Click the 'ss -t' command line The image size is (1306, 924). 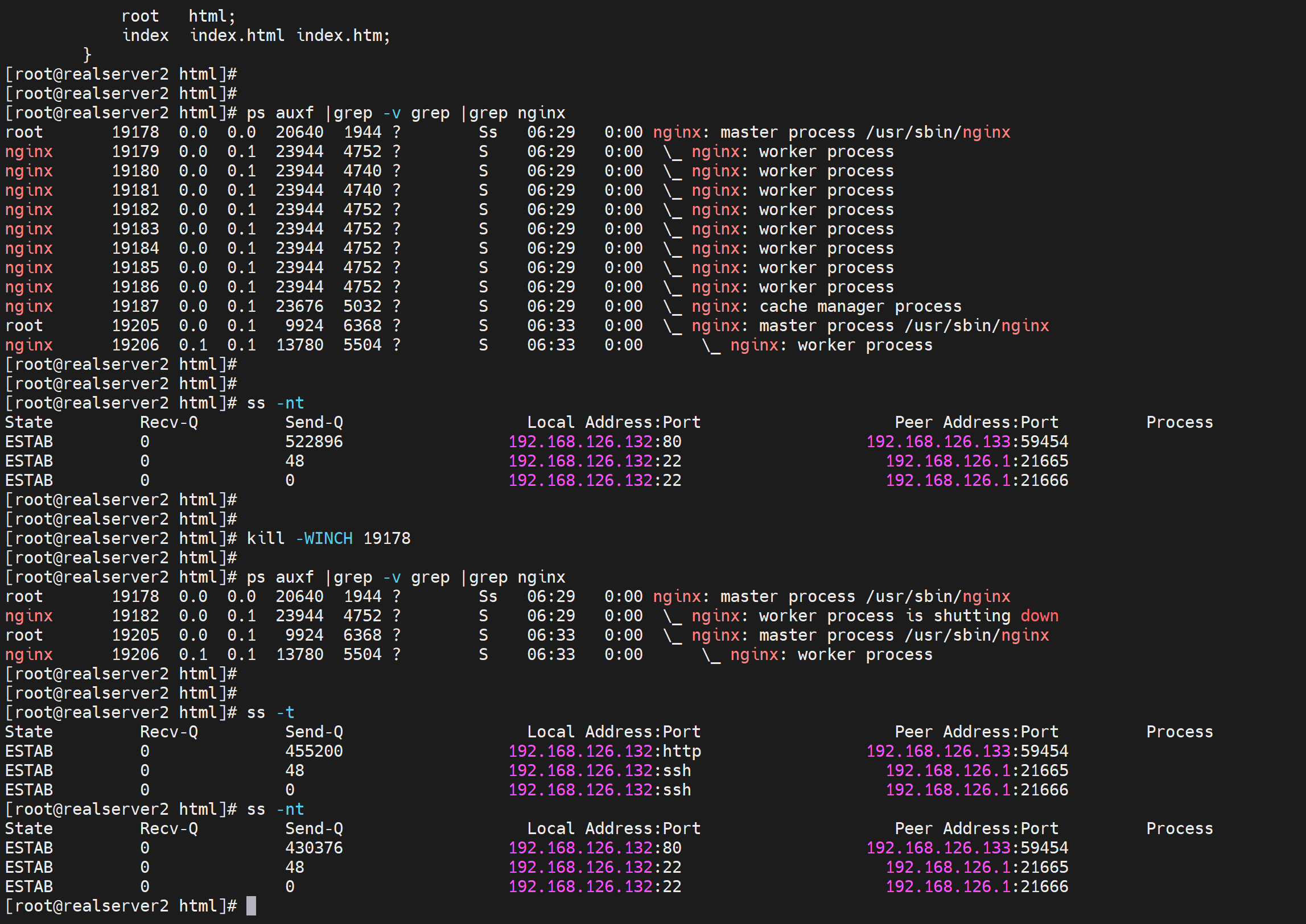coord(270,712)
